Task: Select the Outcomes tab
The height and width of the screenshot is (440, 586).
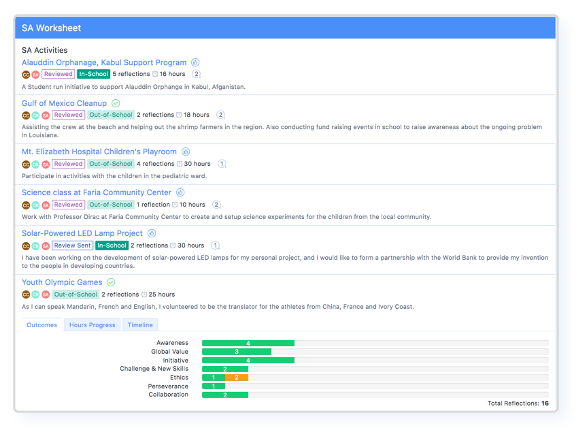Action: 42,325
